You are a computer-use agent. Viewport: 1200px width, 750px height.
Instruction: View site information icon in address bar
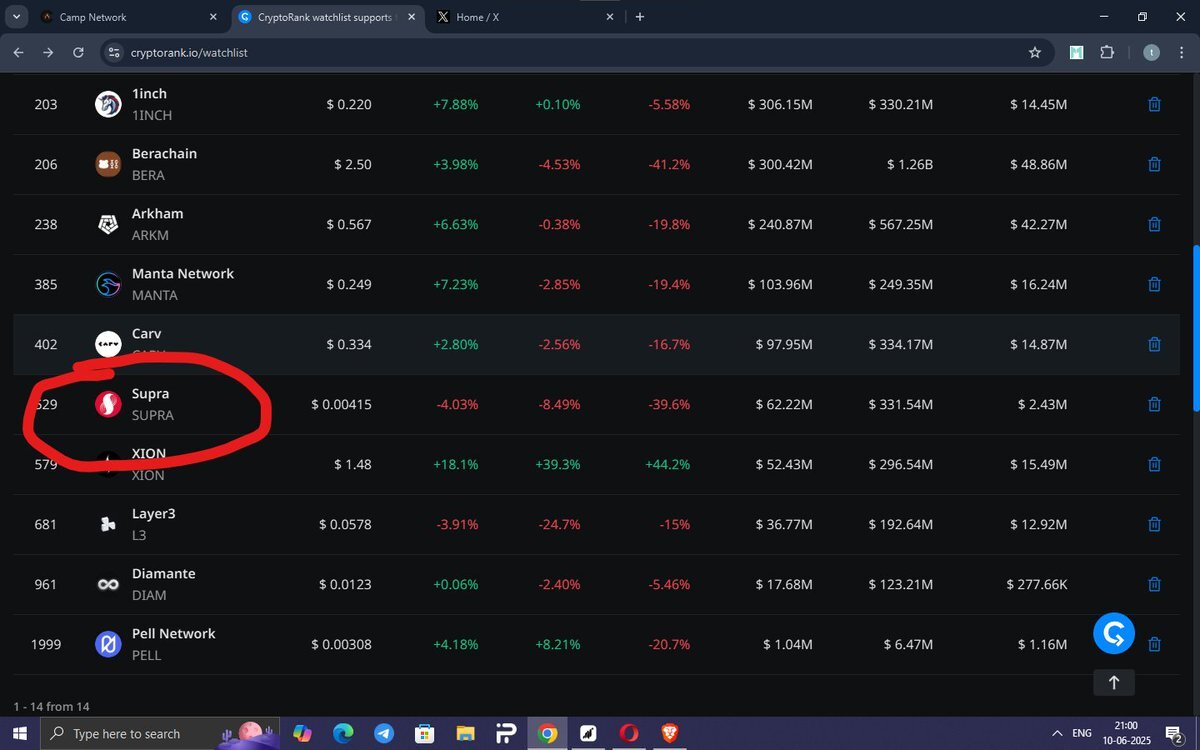pyautogui.click(x=112, y=52)
